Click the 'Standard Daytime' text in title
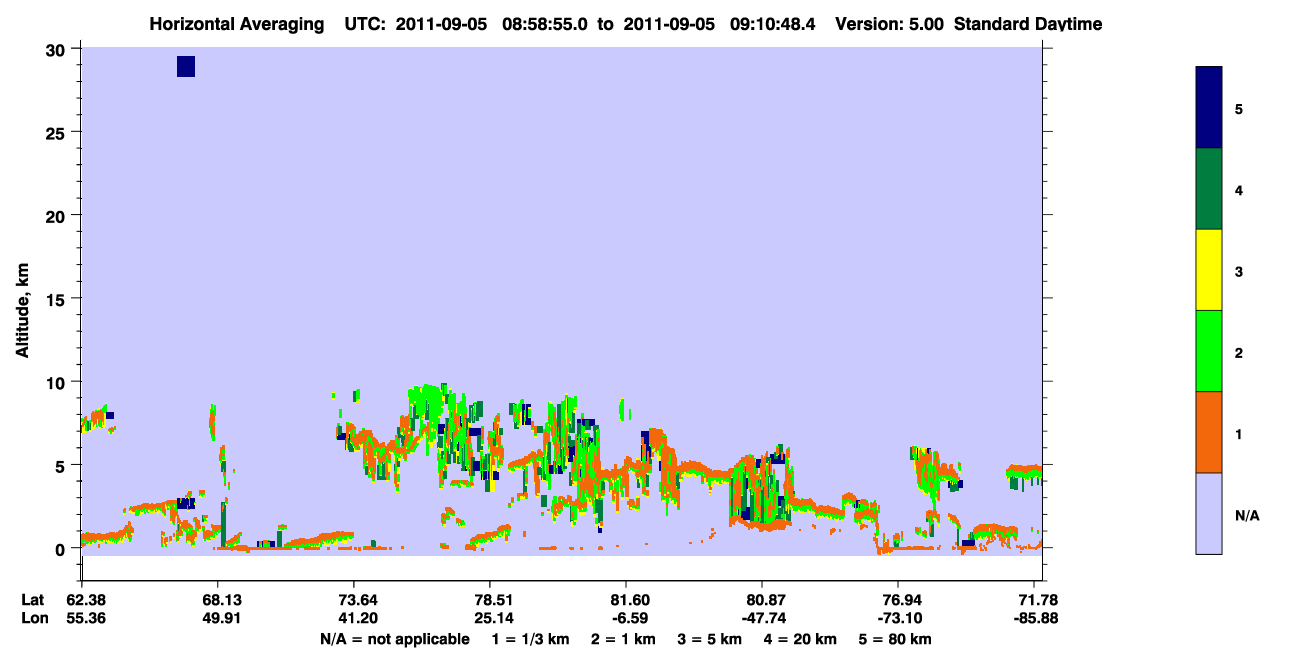This screenshot has height=667, width=1300. (1028, 24)
